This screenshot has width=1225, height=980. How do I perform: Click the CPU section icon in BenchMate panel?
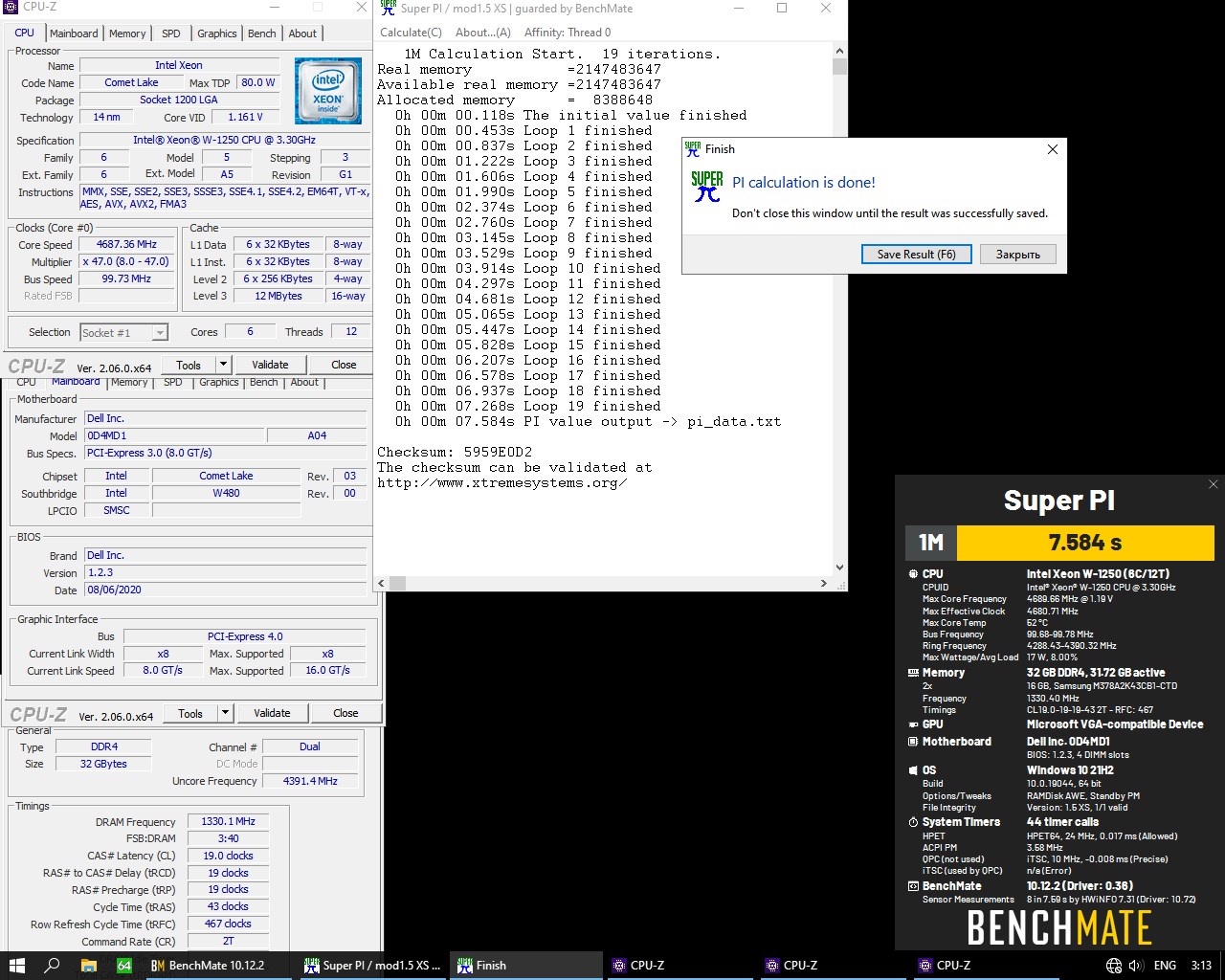pyautogui.click(x=913, y=574)
